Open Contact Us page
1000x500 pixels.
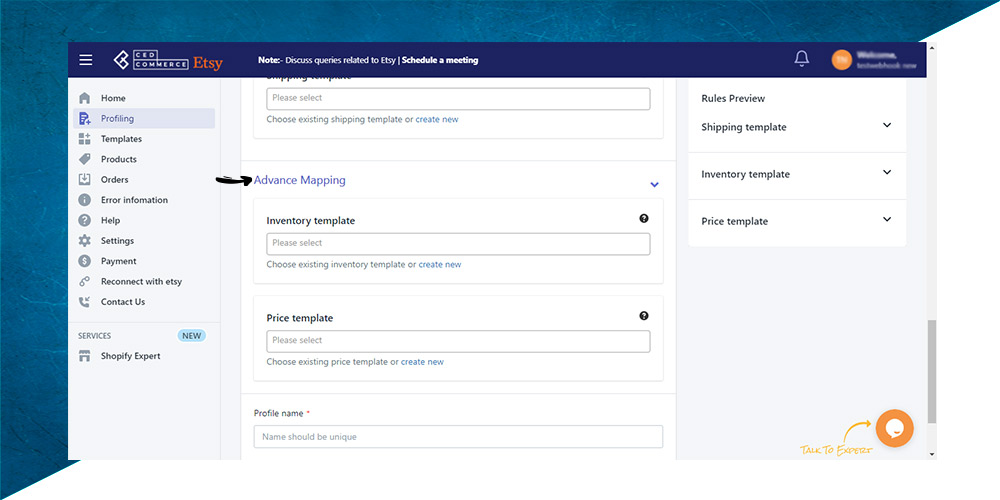[122, 302]
